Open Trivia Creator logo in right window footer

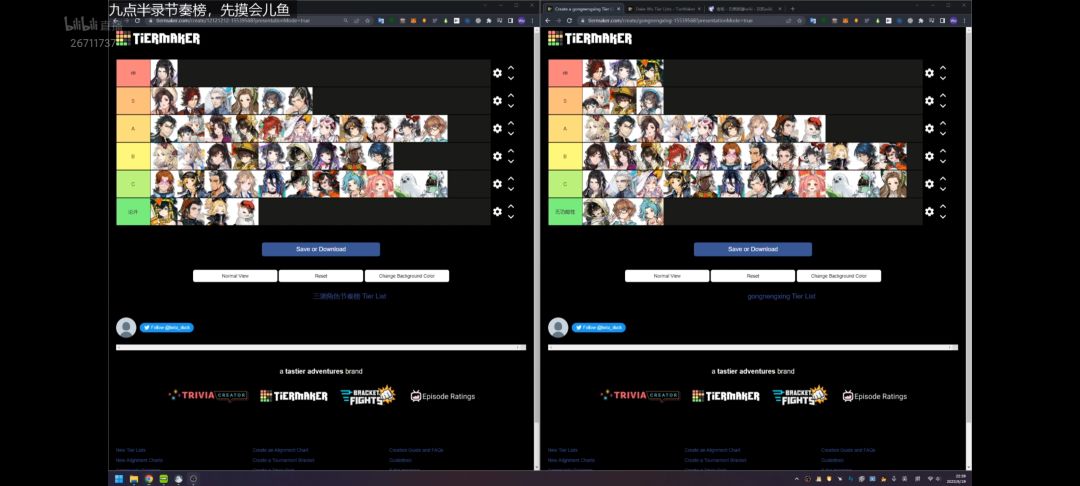(x=640, y=396)
